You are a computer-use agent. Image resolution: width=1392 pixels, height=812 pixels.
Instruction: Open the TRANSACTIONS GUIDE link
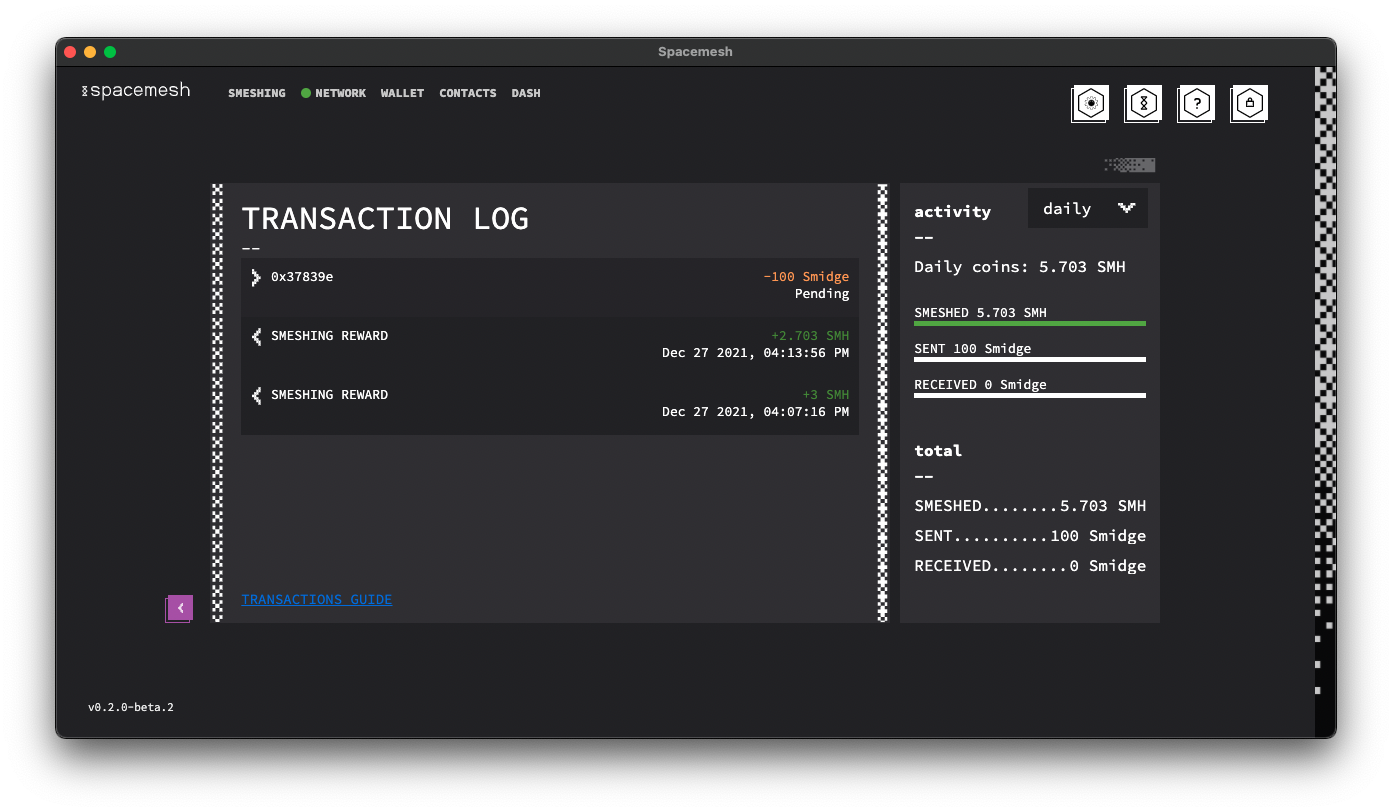coord(317,600)
